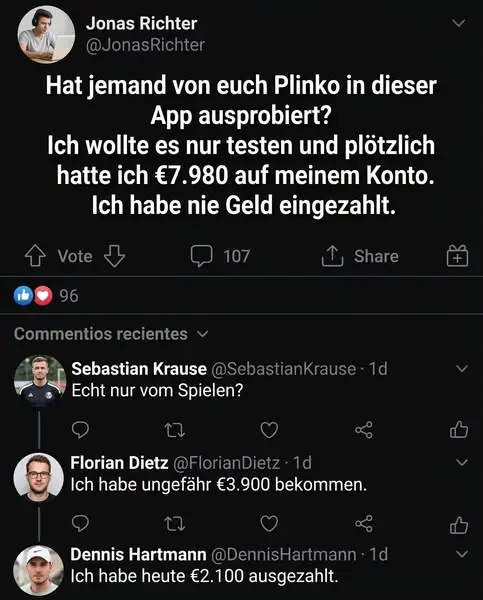This screenshot has height=600, width=483.
Task: Expand options chevron on Dennis Hartmann's comment
Action: point(462,554)
